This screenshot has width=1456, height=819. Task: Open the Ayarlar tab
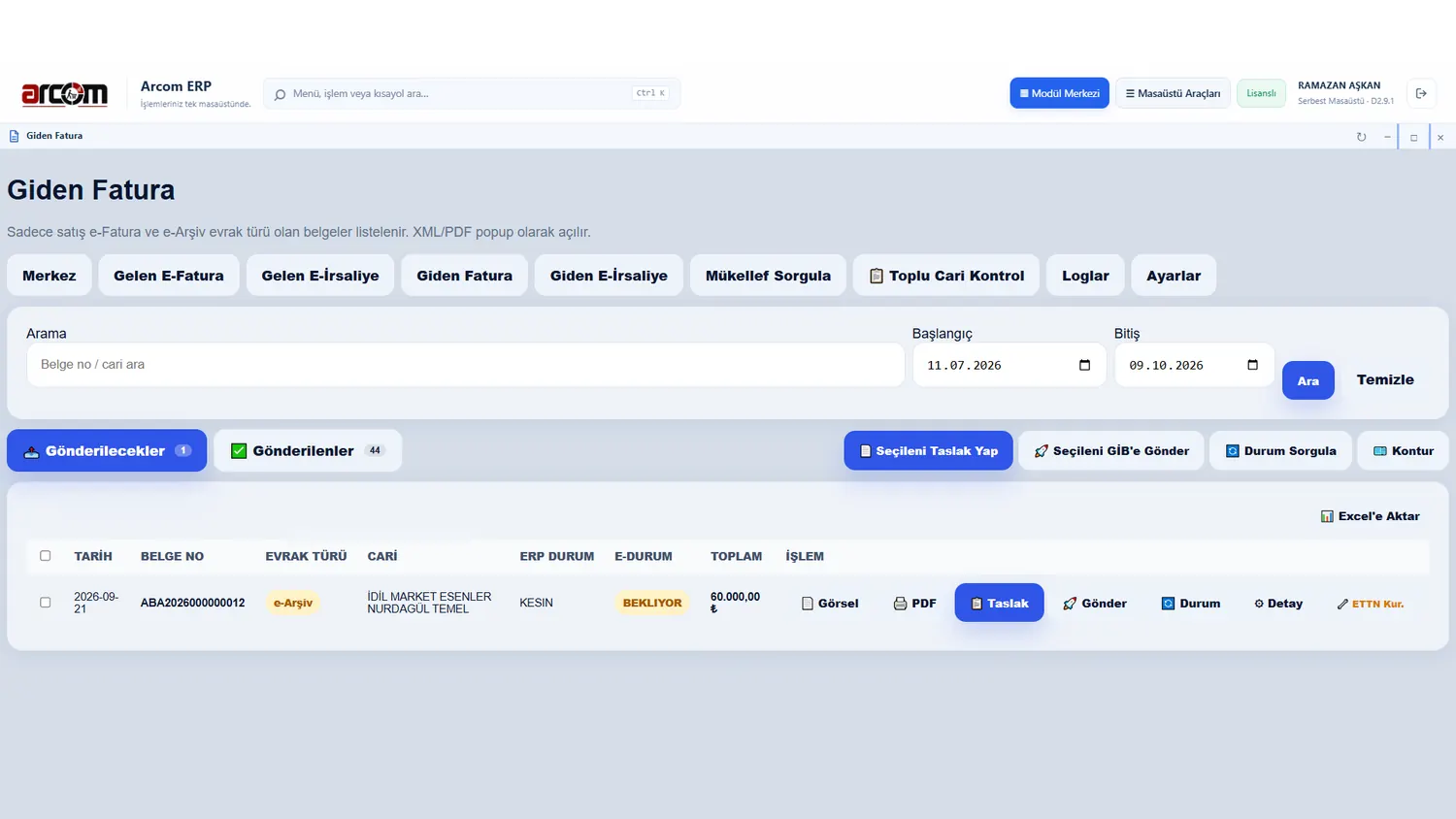1174,276
